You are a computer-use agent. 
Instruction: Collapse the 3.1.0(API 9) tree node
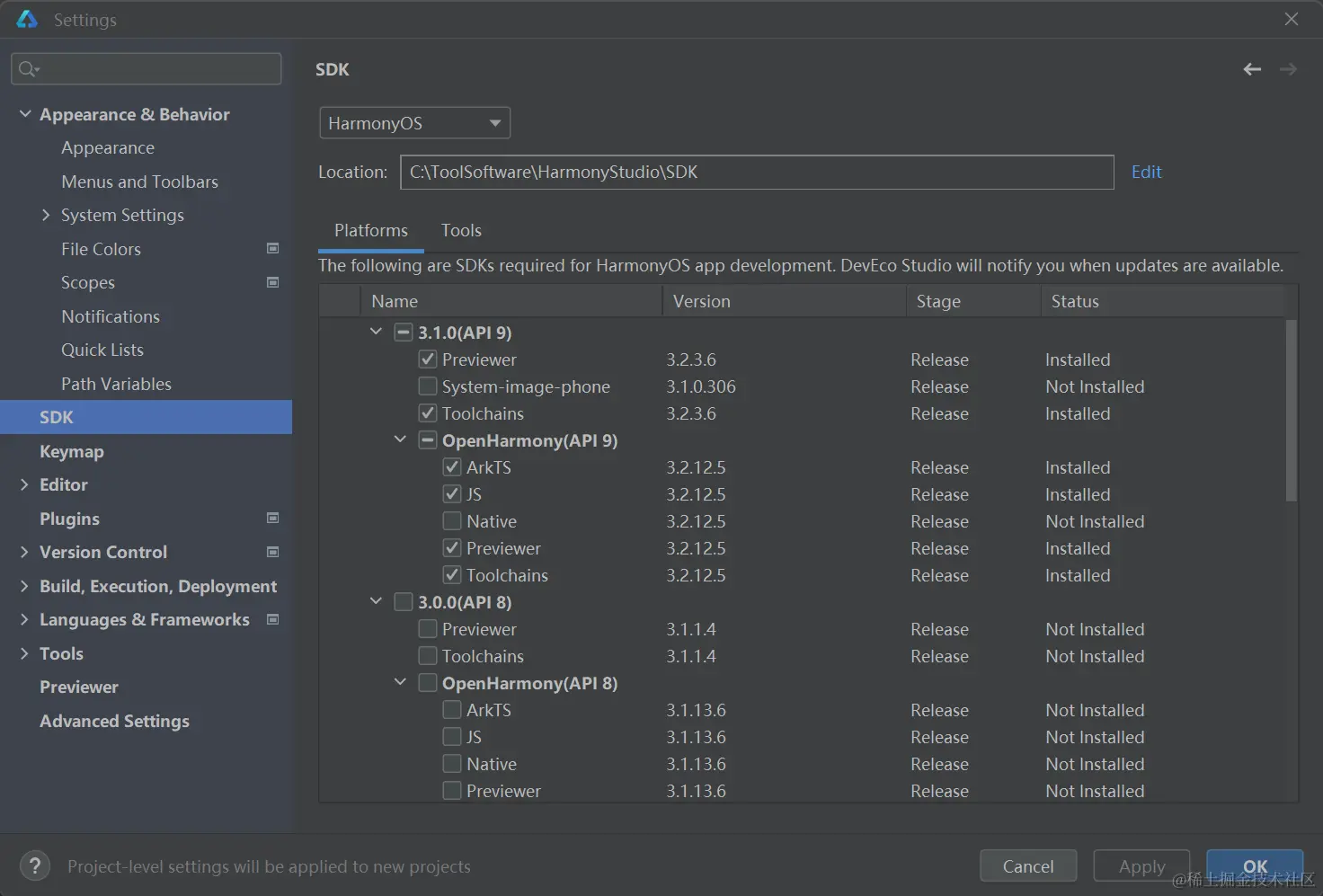point(376,332)
